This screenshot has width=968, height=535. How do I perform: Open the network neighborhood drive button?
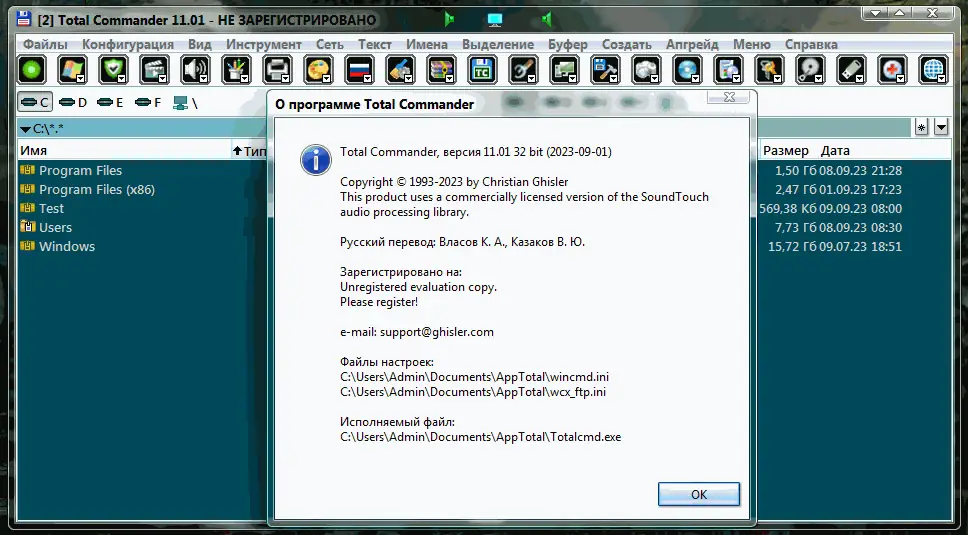point(185,102)
